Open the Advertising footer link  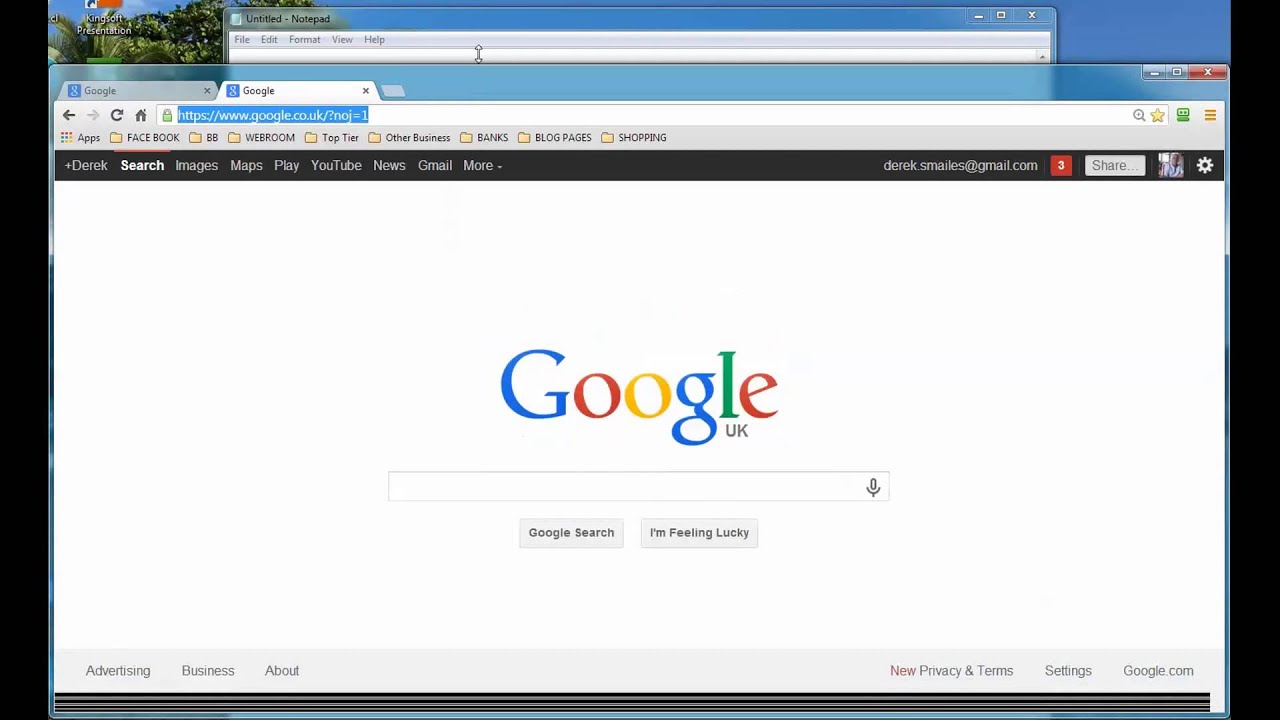point(118,671)
